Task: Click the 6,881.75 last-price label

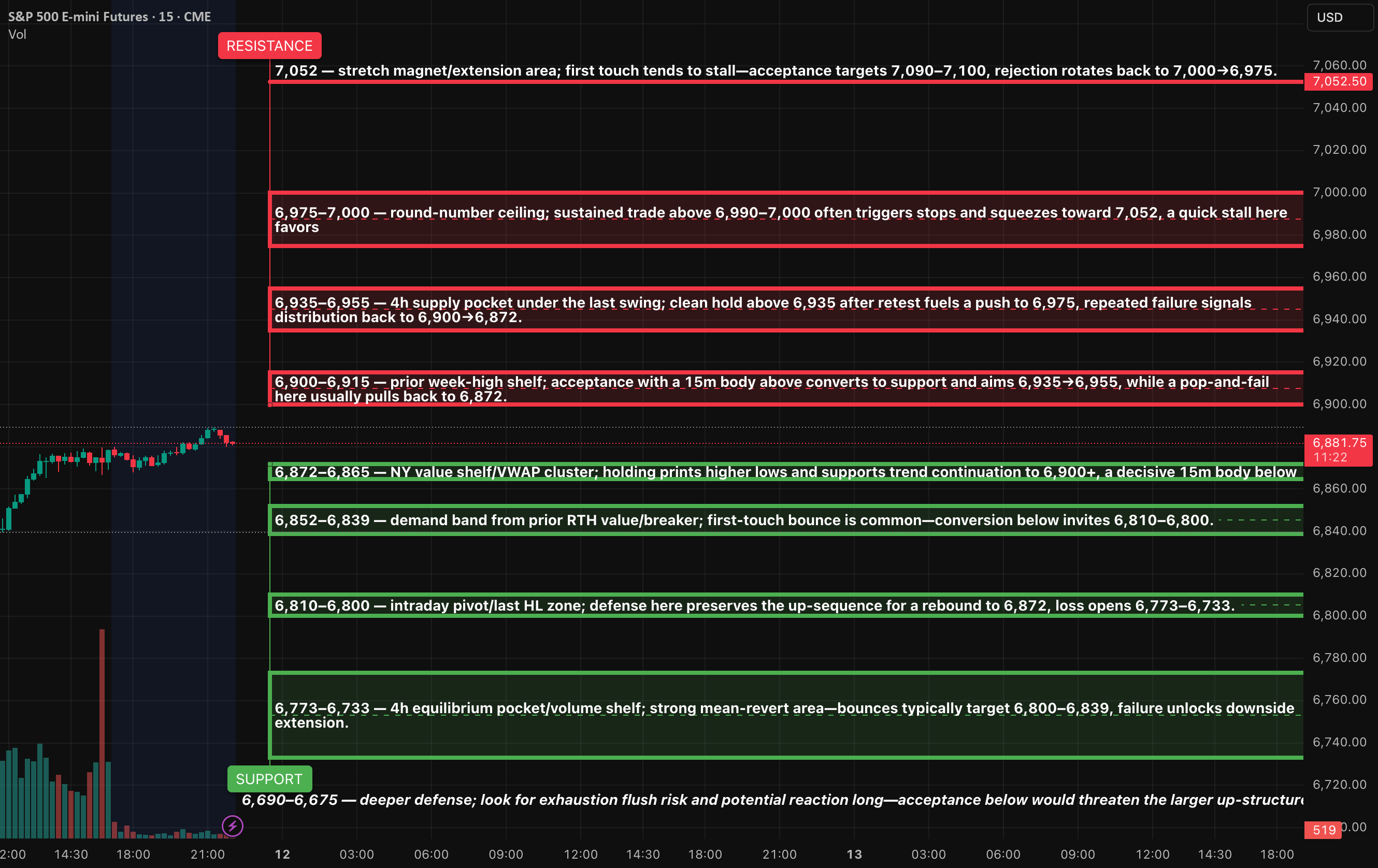Action: point(1339,442)
